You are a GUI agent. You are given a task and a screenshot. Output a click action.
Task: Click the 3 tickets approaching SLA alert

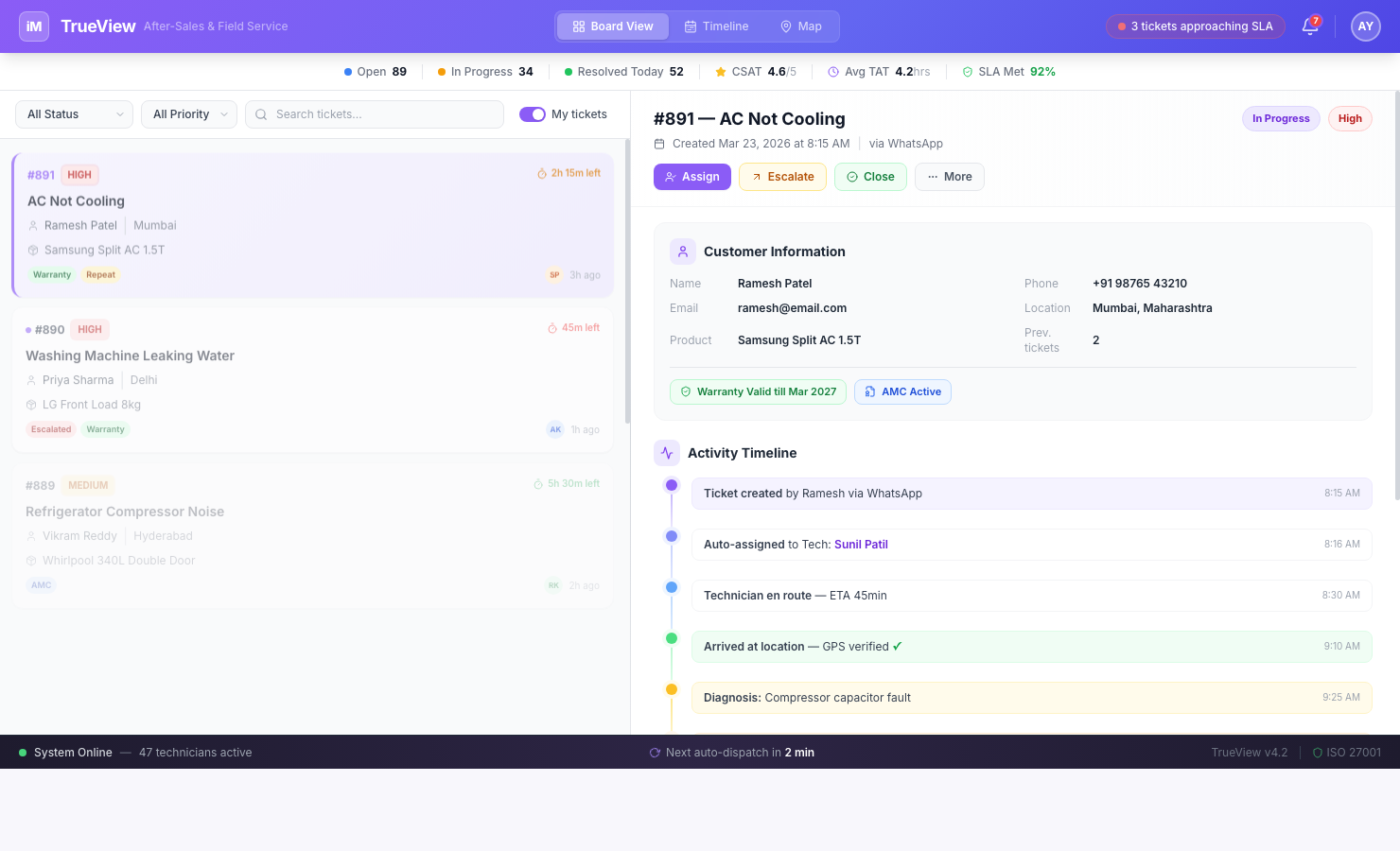click(1195, 26)
